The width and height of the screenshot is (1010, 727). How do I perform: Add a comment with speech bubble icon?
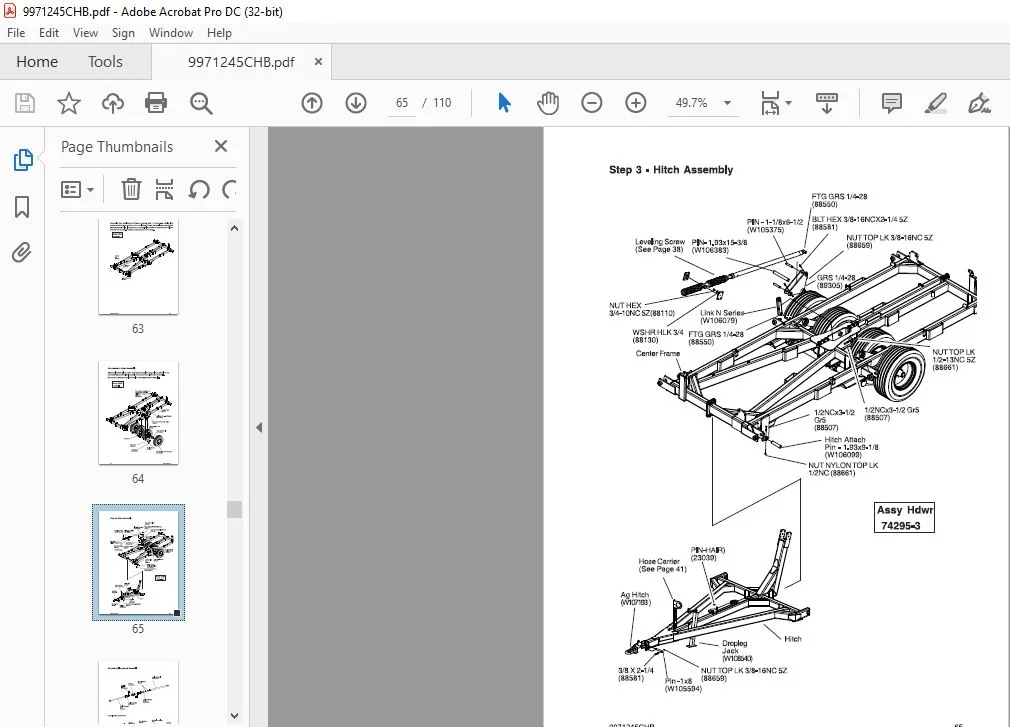891,103
